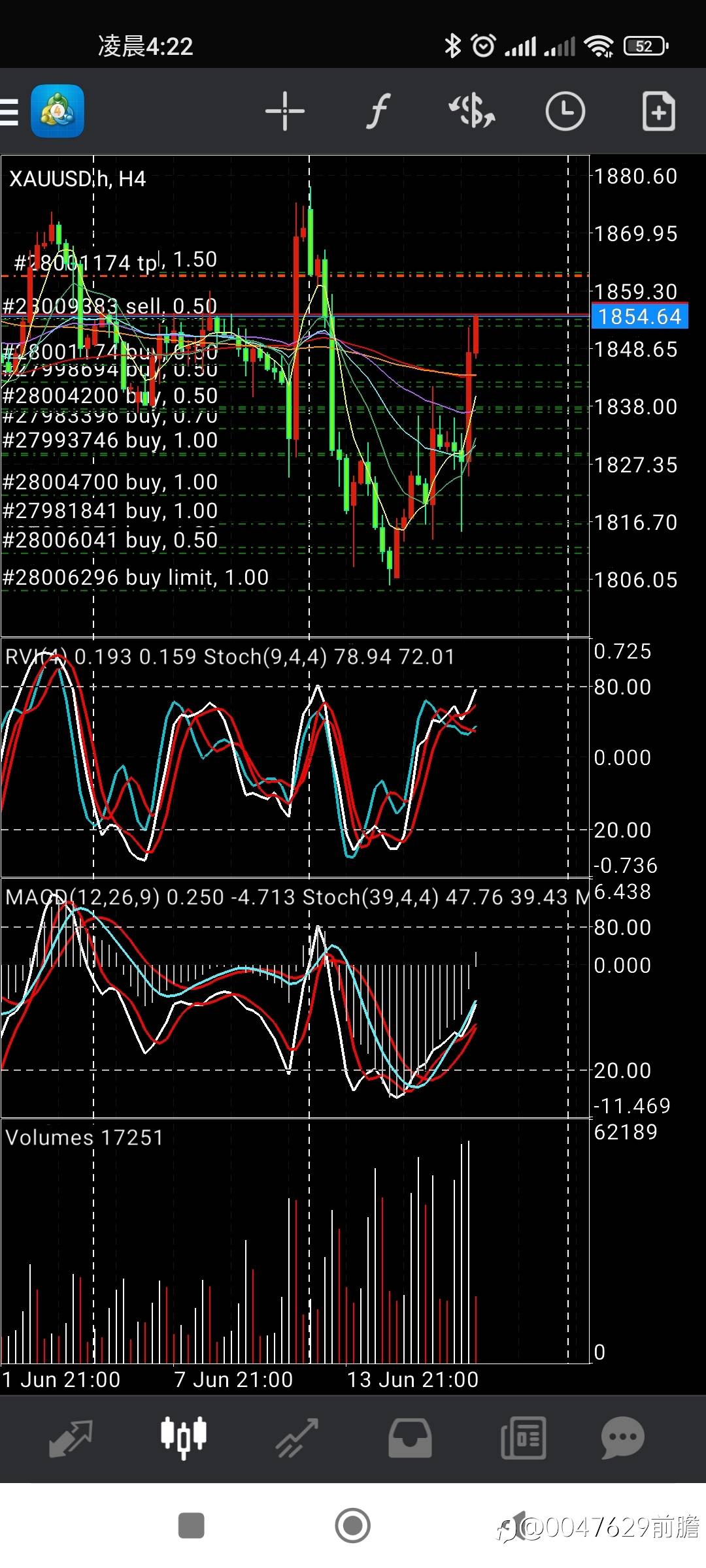Tap the 13 Jun 21:00 time axis label

[x=412, y=1380]
